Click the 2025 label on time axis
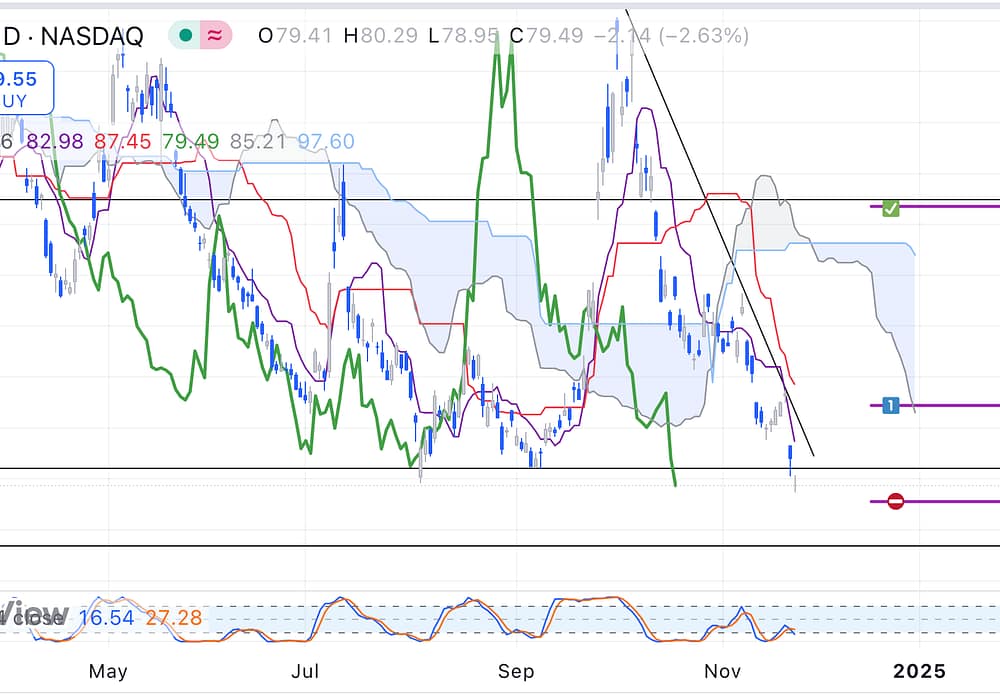The width and height of the screenshot is (1000, 700). click(x=919, y=671)
